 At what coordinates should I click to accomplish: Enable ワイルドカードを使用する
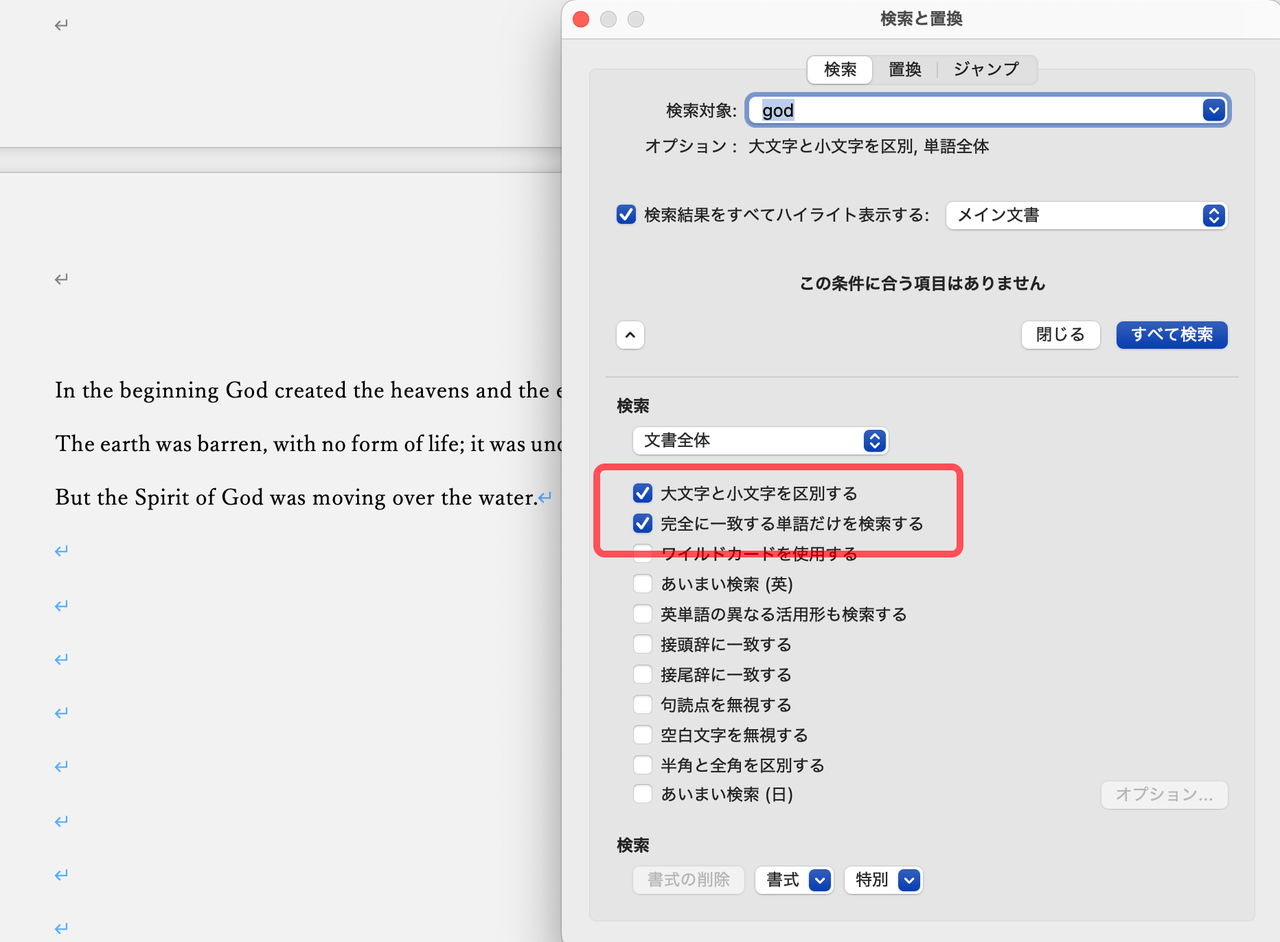coord(642,553)
